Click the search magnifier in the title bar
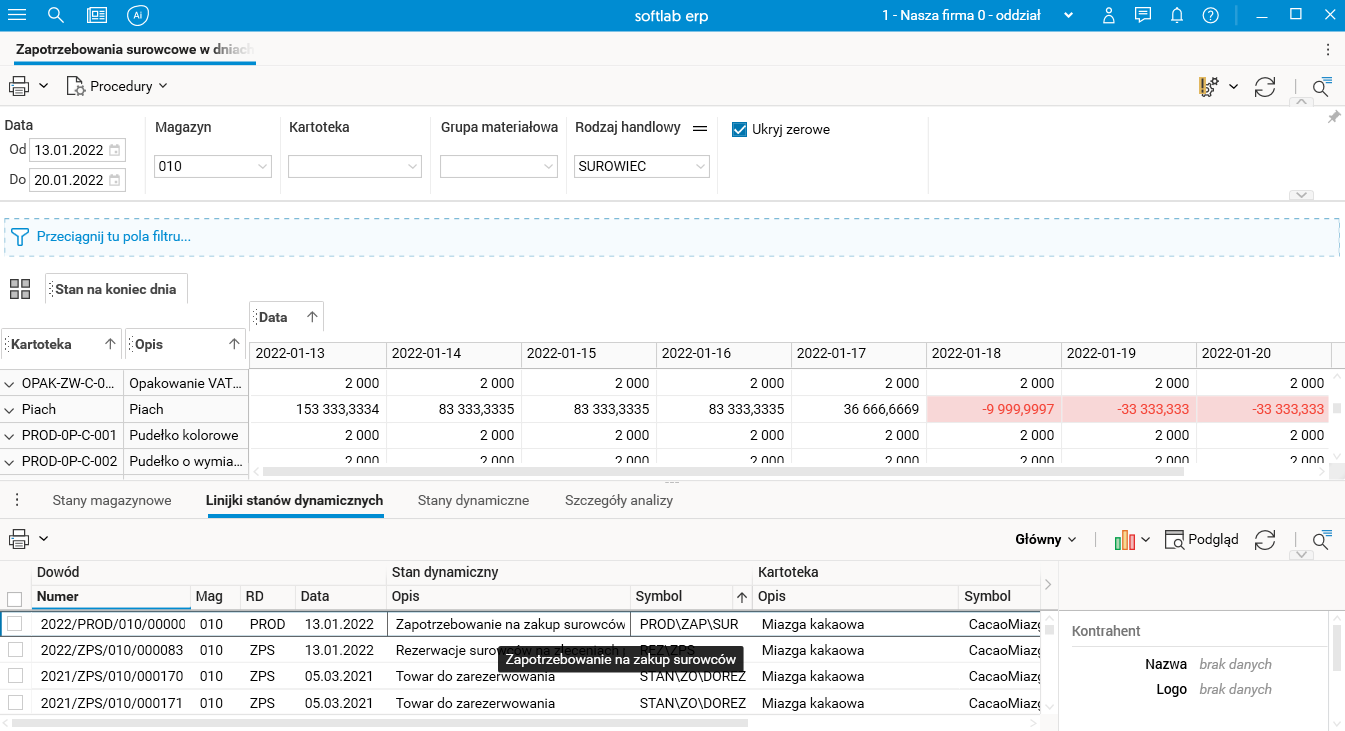This screenshot has height=731, width=1345. click(56, 15)
